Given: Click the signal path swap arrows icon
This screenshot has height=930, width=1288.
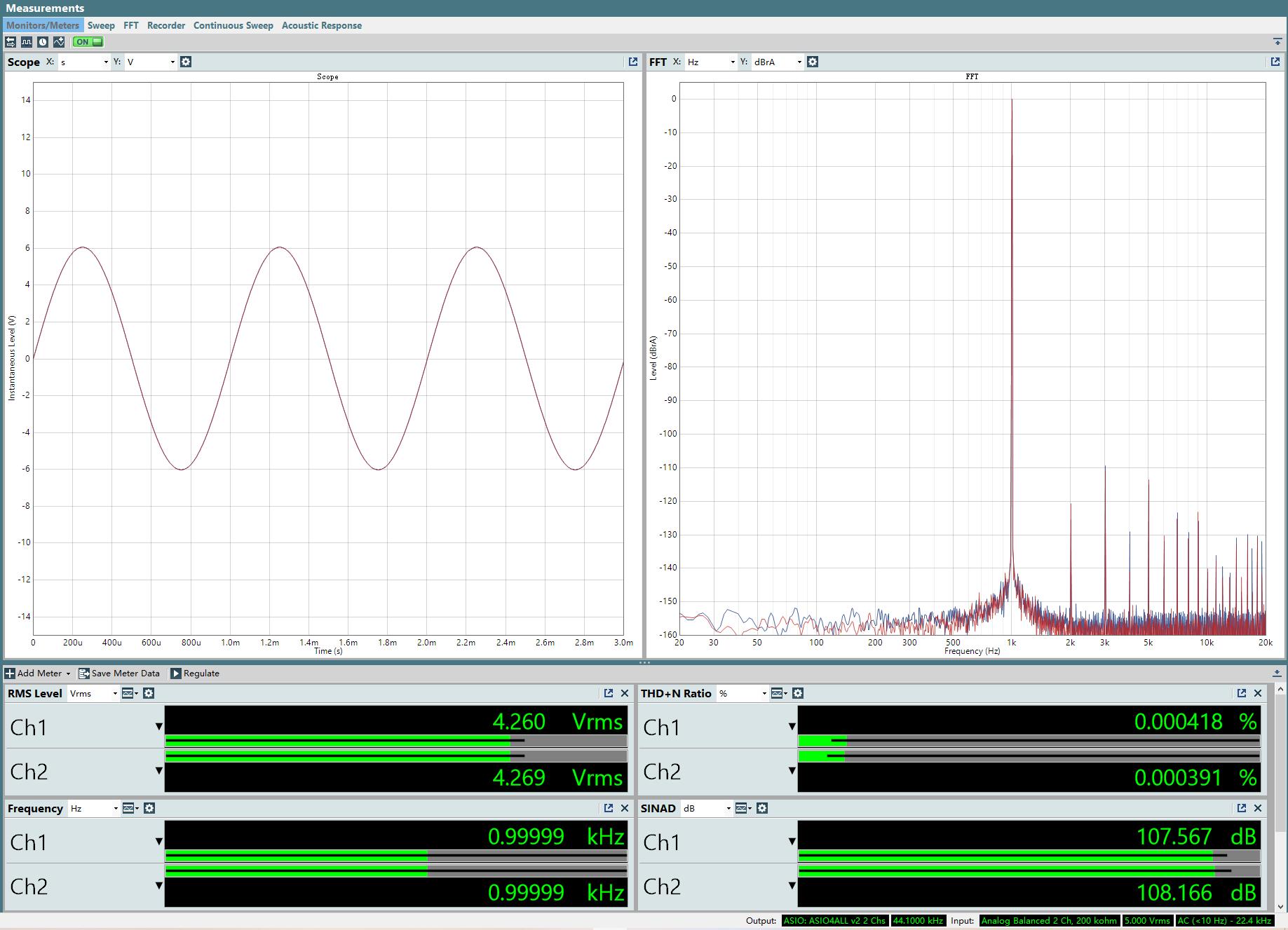Looking at the screenshot, I should click(x=11, y=42).
